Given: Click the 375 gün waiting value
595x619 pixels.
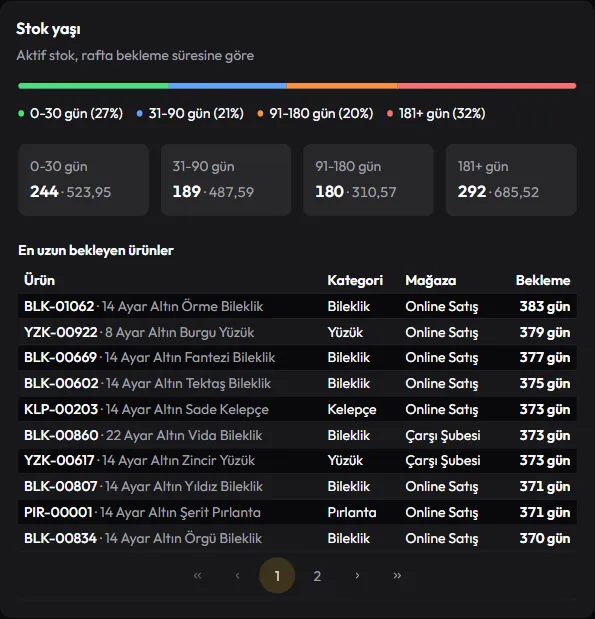Looking at the screenshot, I should tap(545, 384).
